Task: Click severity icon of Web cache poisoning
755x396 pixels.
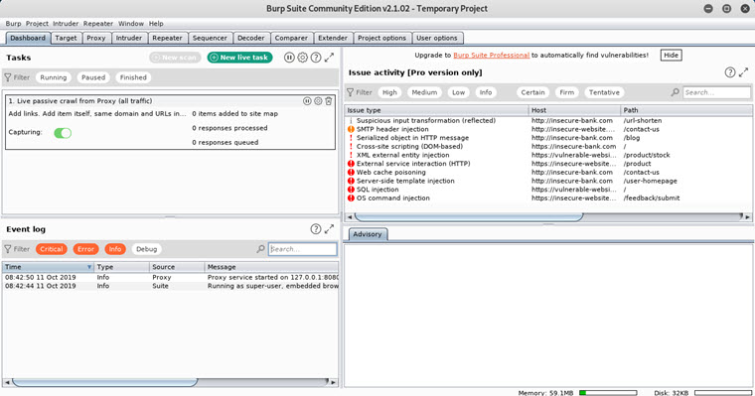Action: 351,172
